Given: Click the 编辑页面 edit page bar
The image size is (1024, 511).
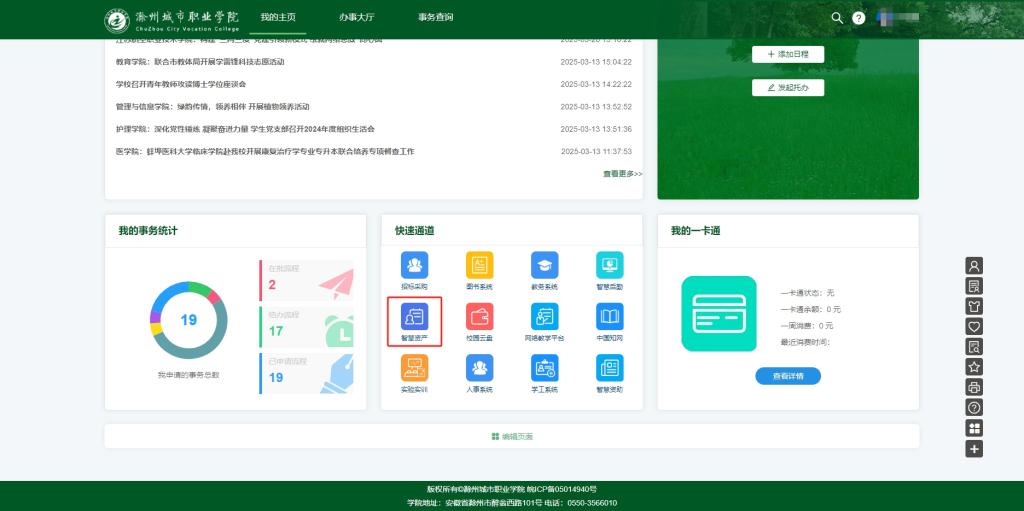Looking at the screenshot, I should [x=512, y=437].
